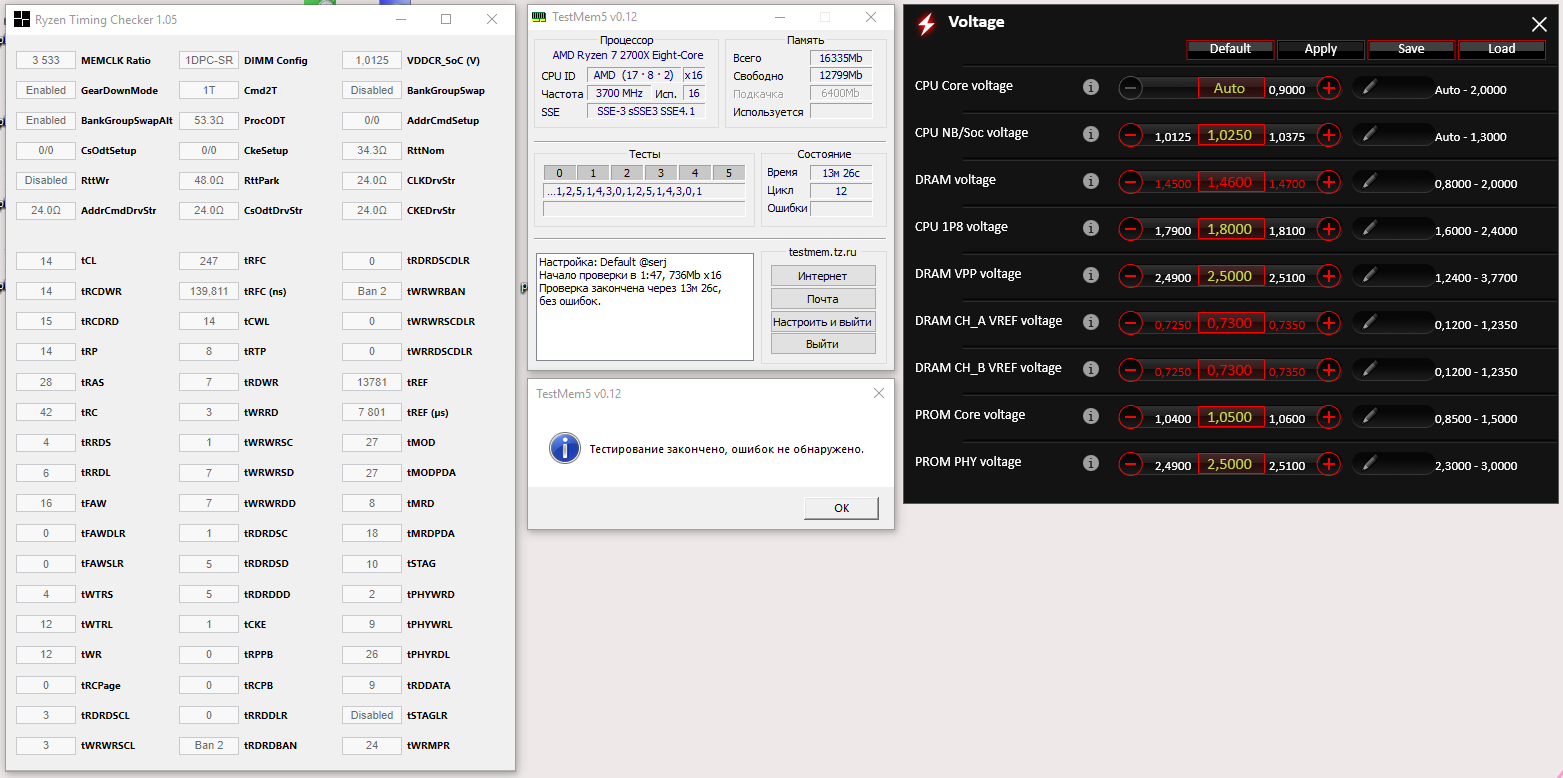Select the tRFC value 247
This screenshot has height=778, width=1563.
209,261
